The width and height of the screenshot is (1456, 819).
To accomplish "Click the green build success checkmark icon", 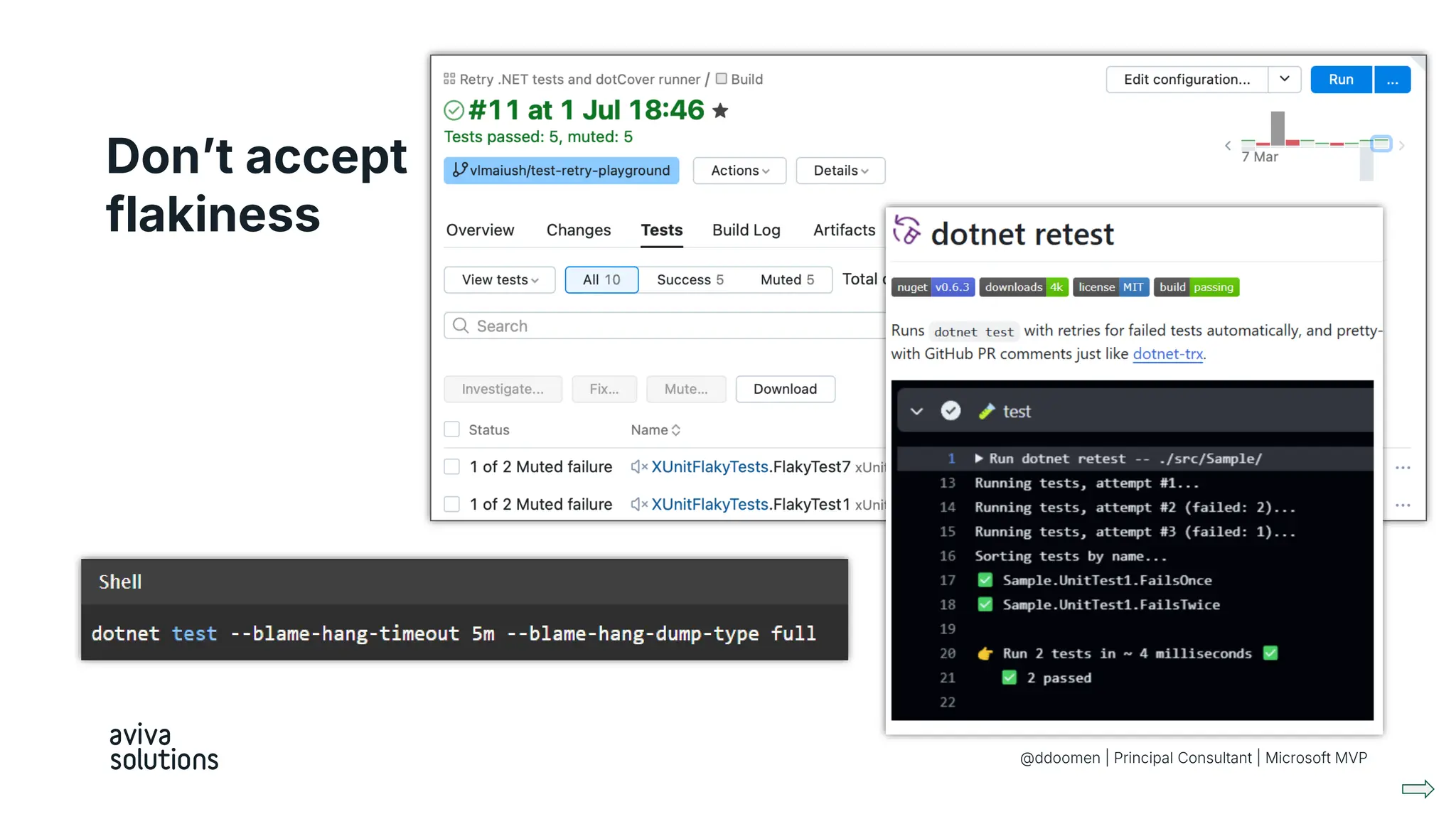I will (454, 111).
